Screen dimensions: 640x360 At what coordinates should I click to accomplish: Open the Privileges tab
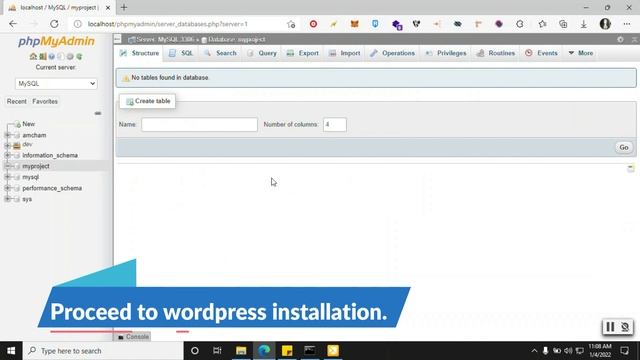pos(446,53)
